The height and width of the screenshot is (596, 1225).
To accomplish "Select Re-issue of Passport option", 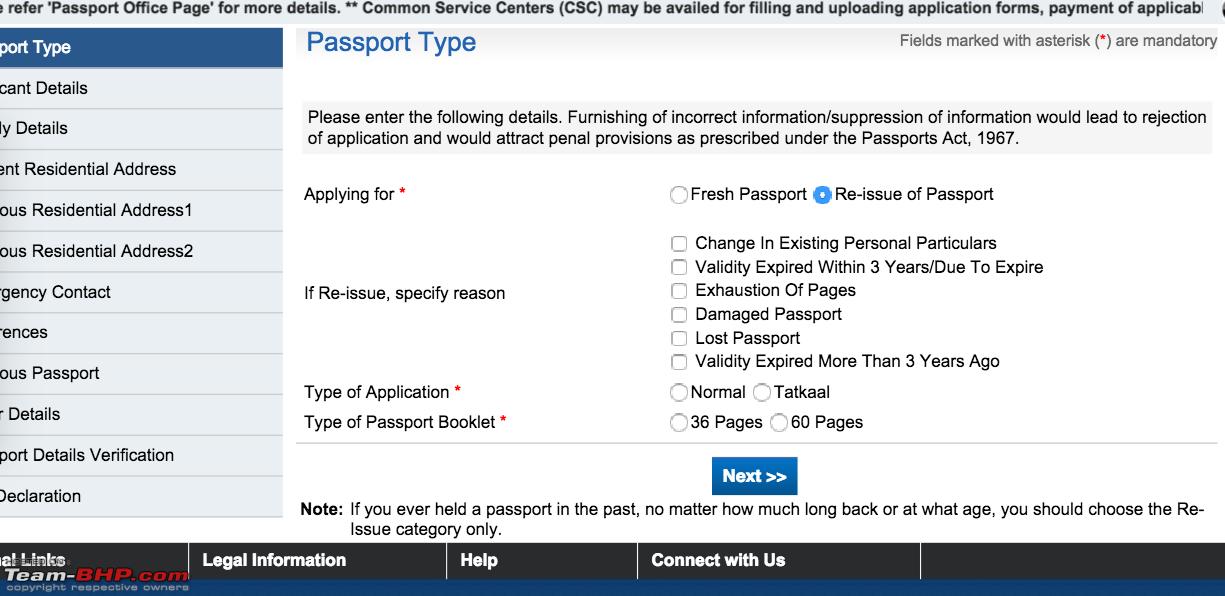I will 822,195.
